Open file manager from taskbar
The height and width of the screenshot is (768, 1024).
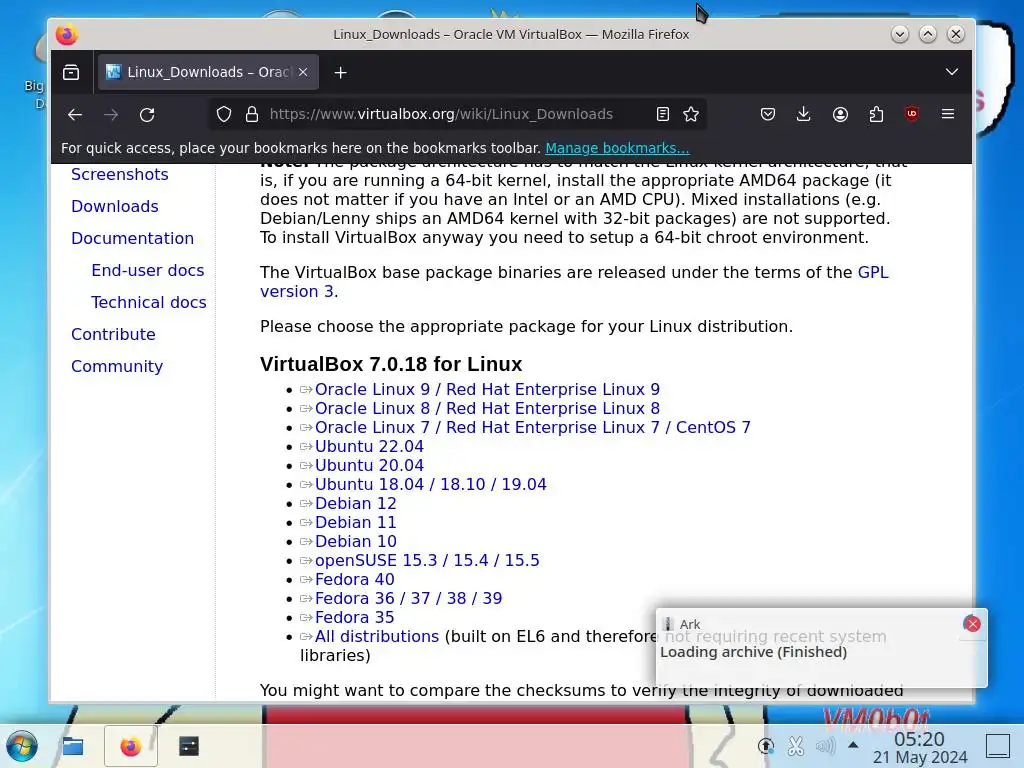pyautogui.click(x=72, y=746)
